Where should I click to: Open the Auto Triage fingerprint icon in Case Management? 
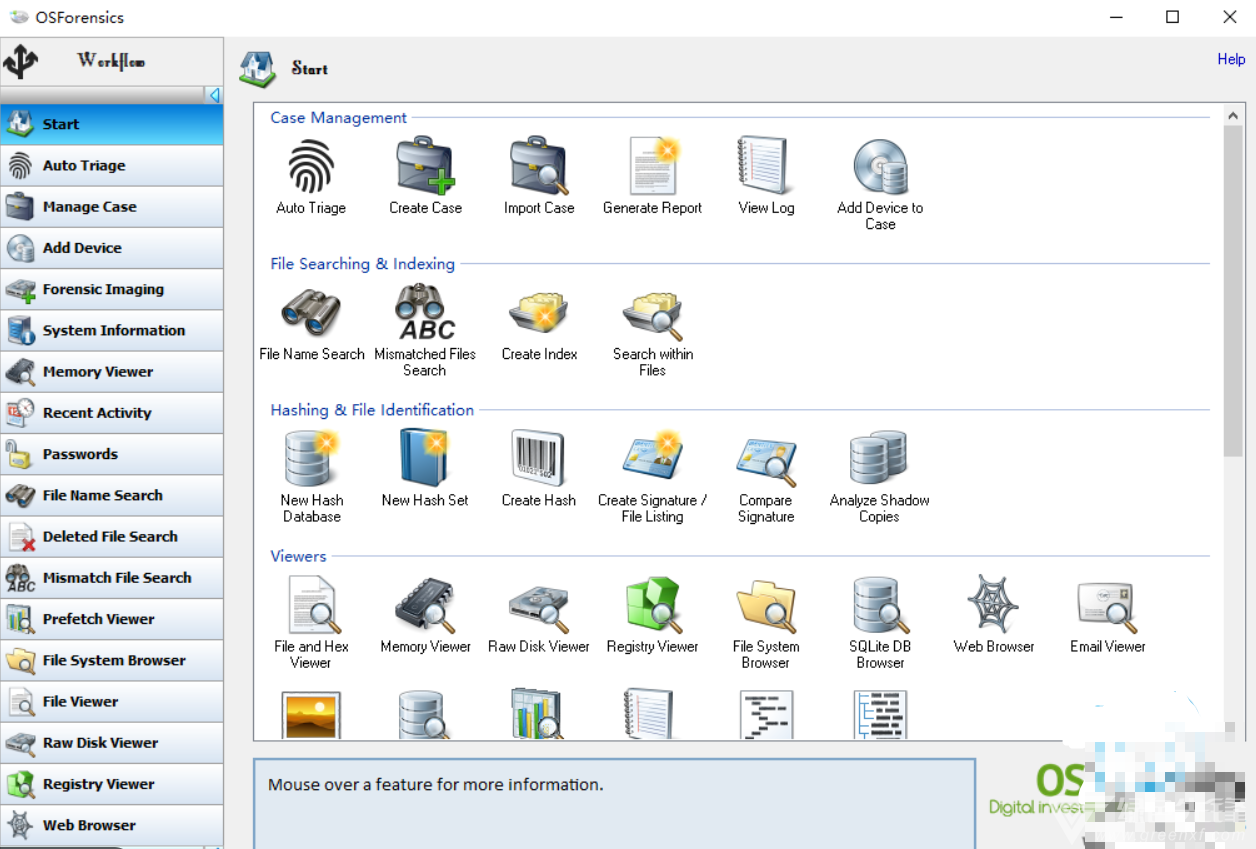[x=311, y=166]
